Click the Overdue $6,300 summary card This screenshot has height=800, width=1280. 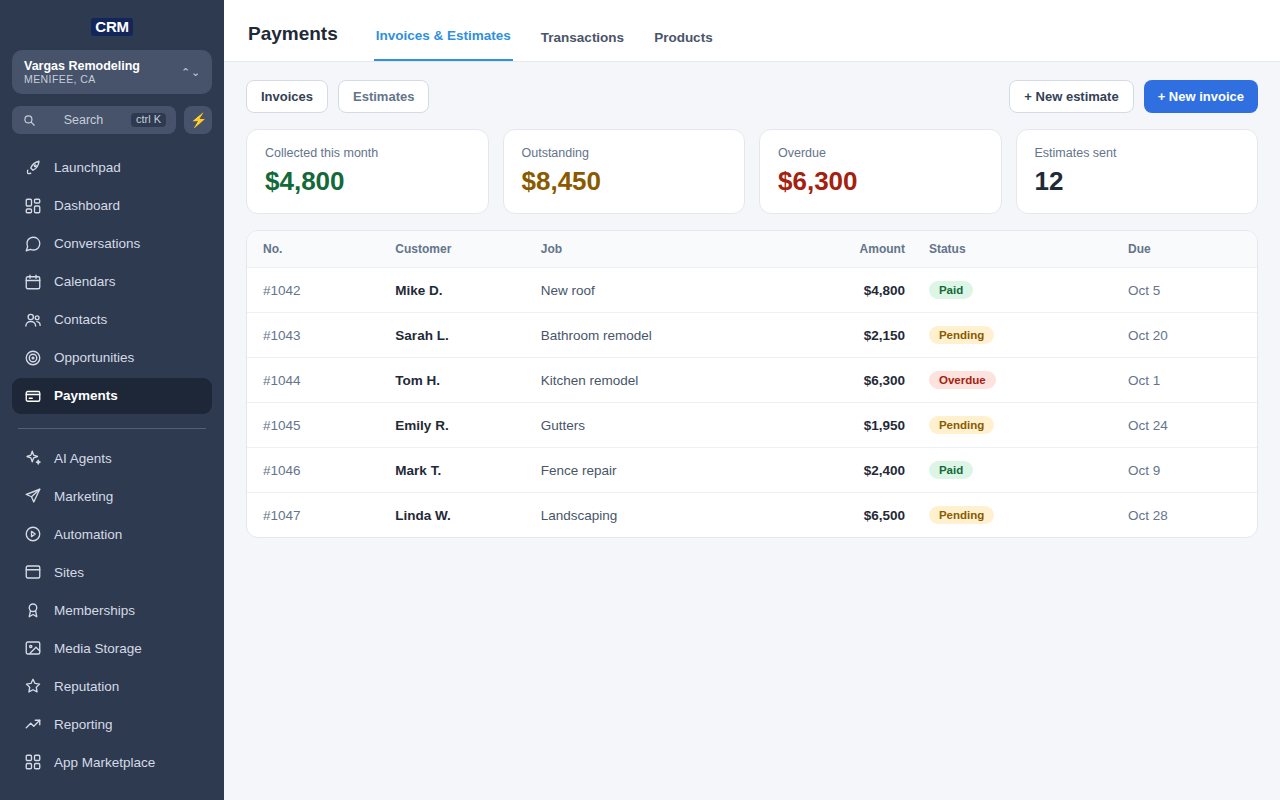880,171
